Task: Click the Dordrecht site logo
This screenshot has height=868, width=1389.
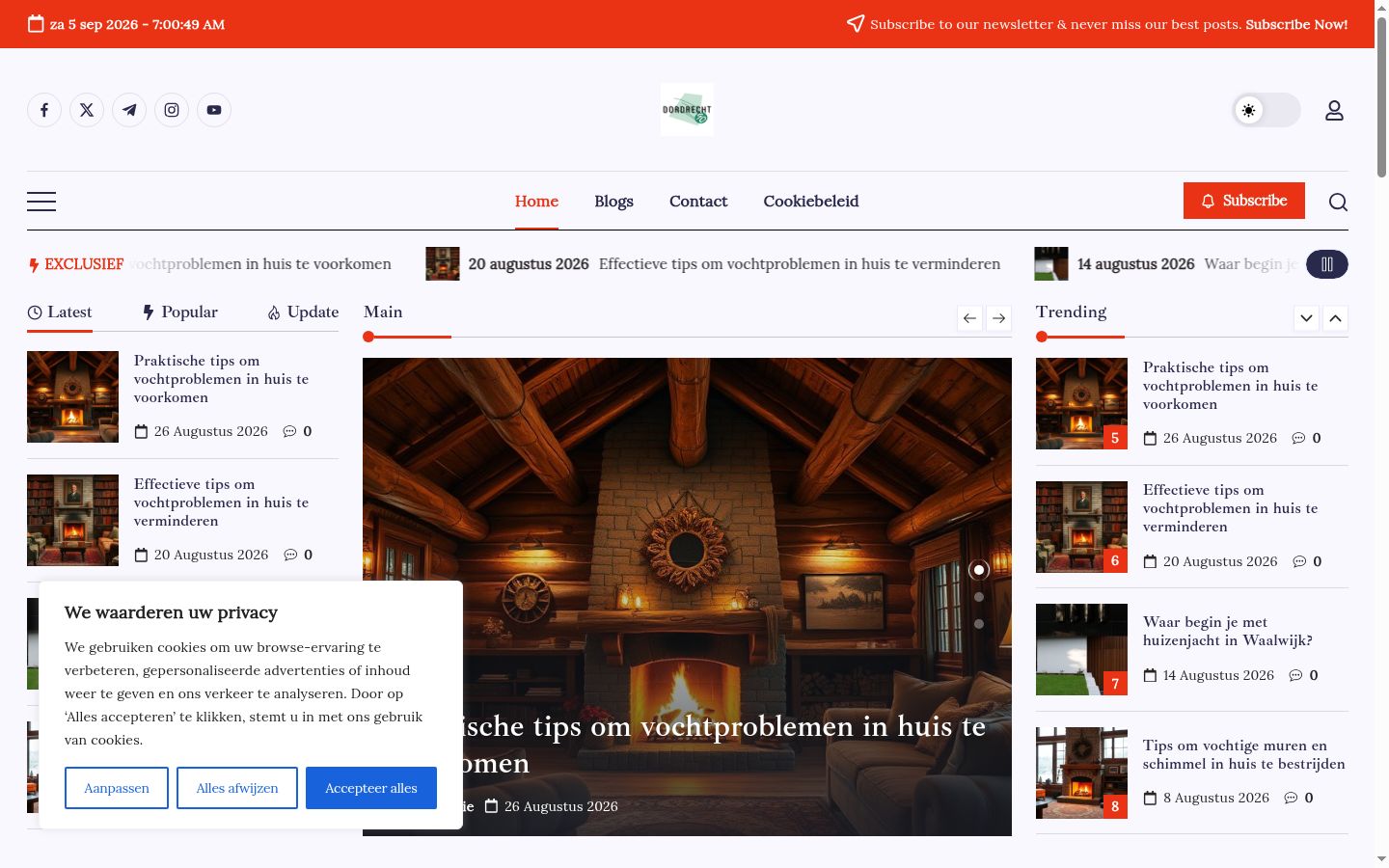Action: pos(687,110)
